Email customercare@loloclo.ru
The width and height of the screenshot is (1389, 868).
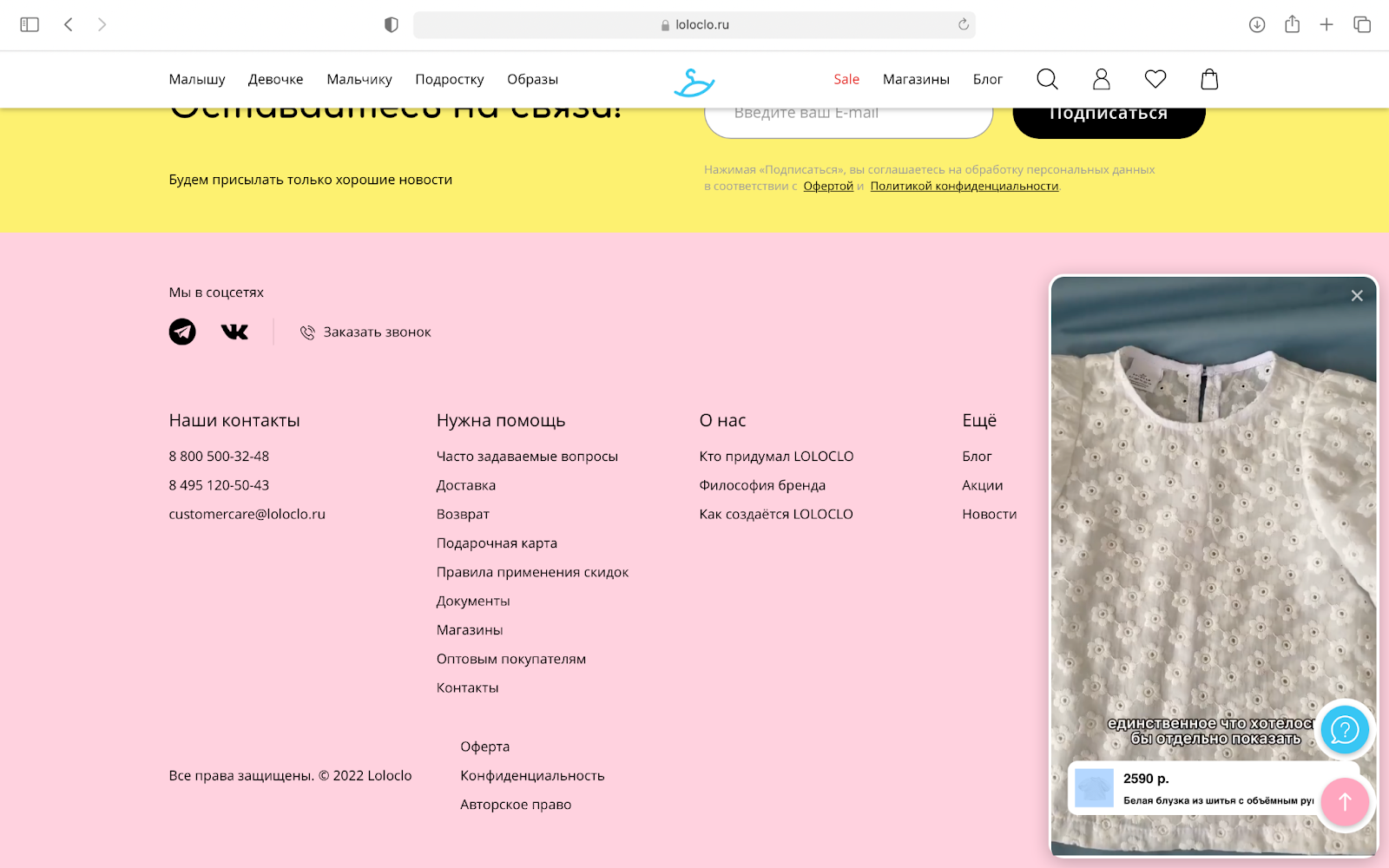(247, 515)
